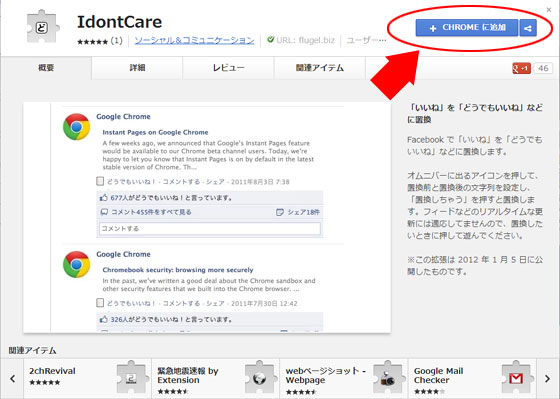Add IdontCare via the 'CHROME に追加' button
Viewport: 560px width, 399px height.
(466, 28)
